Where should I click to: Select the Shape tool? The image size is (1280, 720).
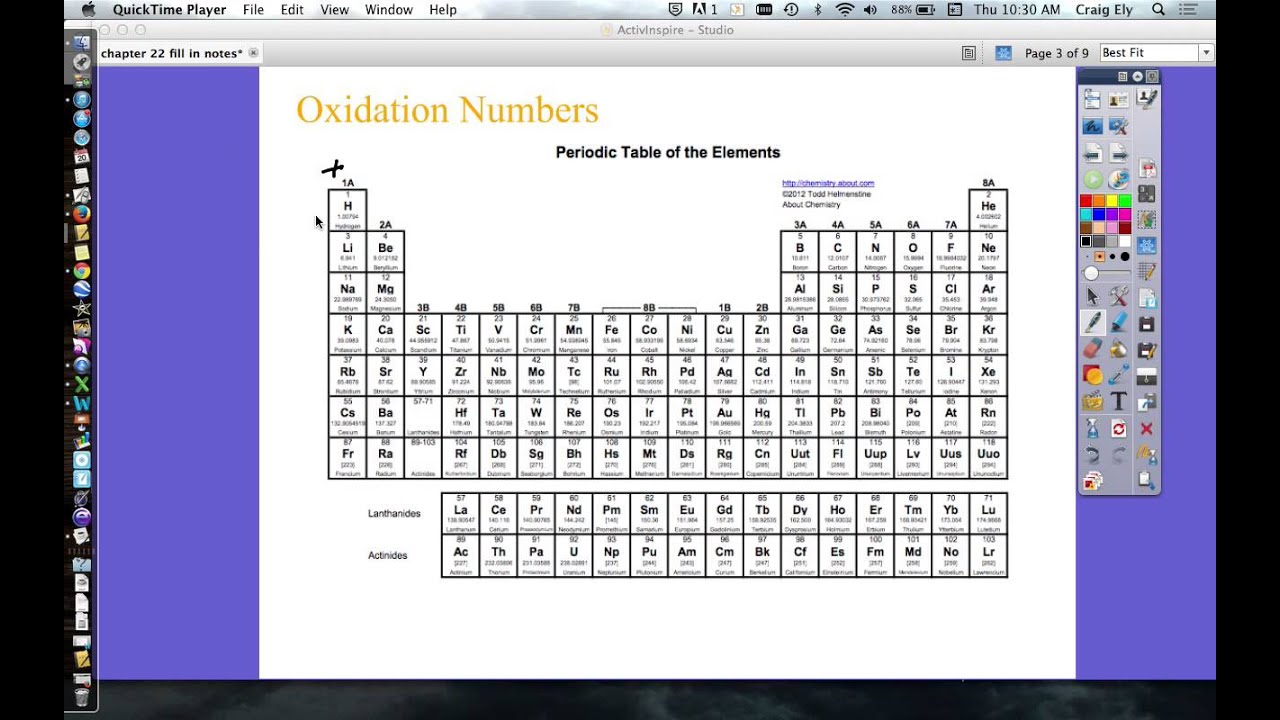1092,376
